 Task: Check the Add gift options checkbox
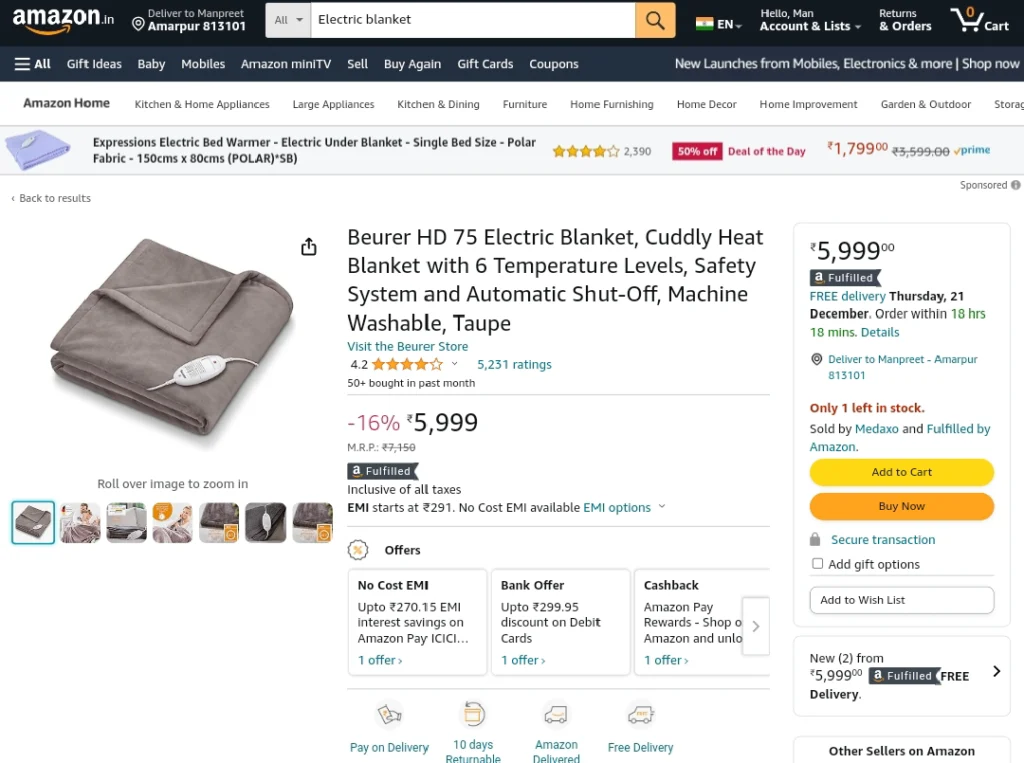[x=817, y=563]
